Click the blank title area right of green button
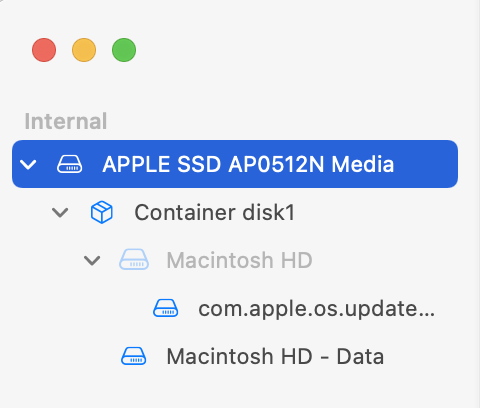This screenshot has width=488, height=408. coord(300,50)
